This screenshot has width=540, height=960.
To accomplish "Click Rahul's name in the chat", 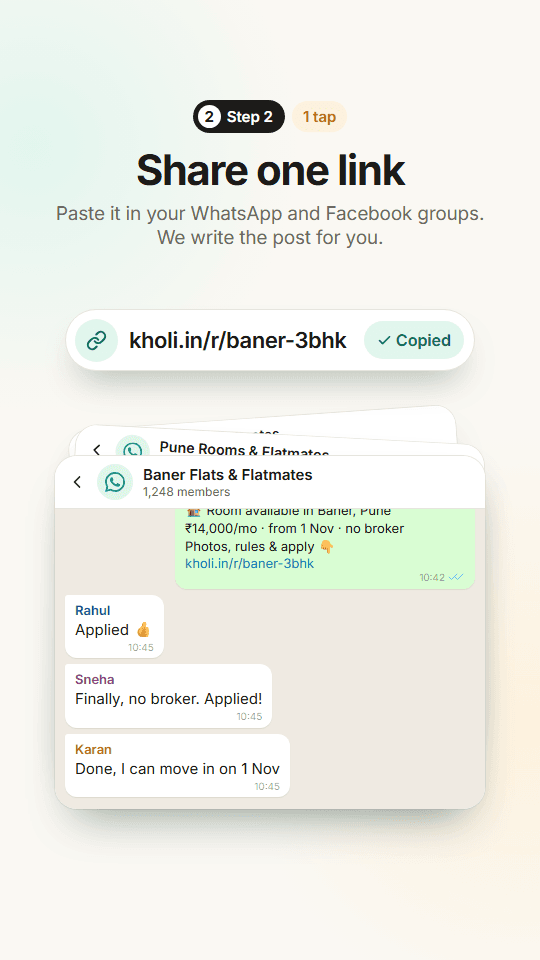I will coord(92,610).
